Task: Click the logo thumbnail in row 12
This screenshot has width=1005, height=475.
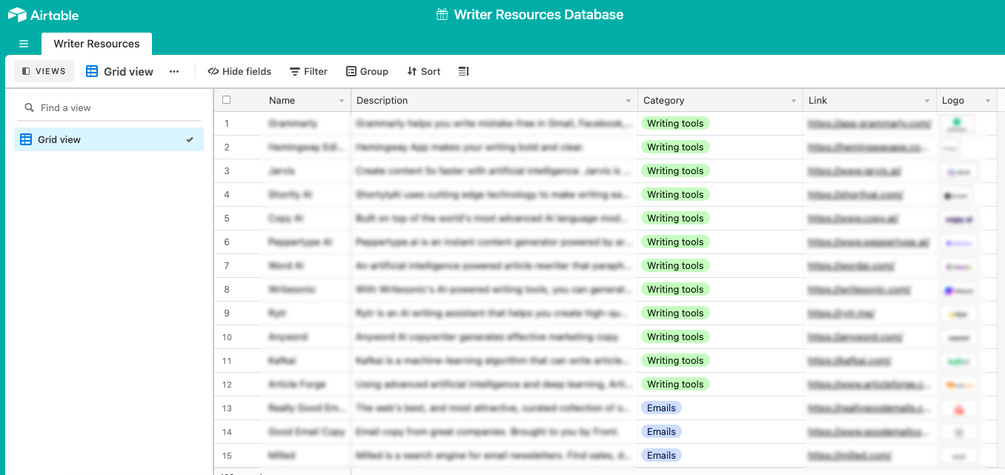Action: (x=959, y=385)
